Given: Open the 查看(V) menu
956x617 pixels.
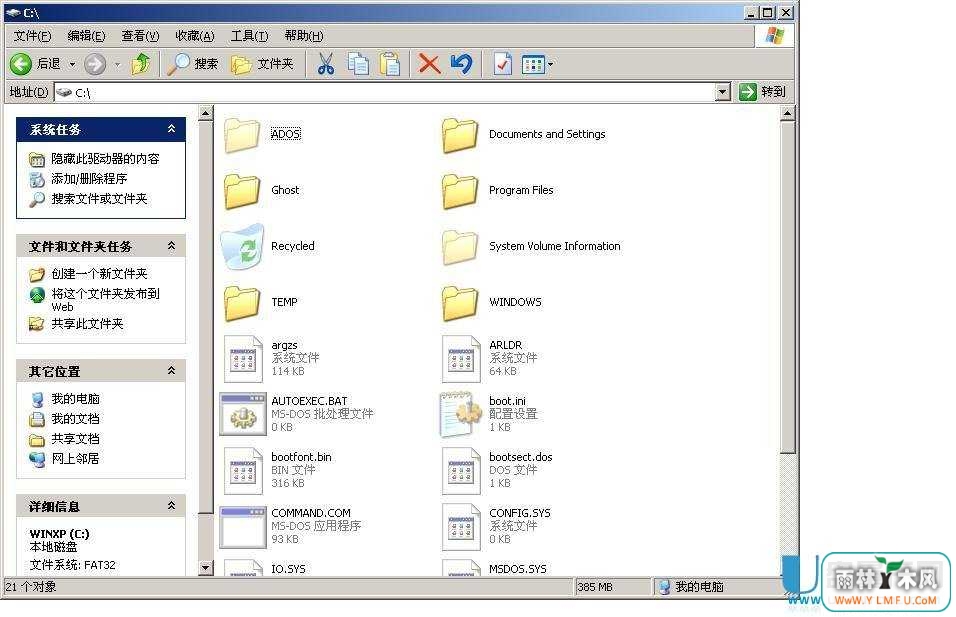Looking at the screenshot, I should click(140, 36).
